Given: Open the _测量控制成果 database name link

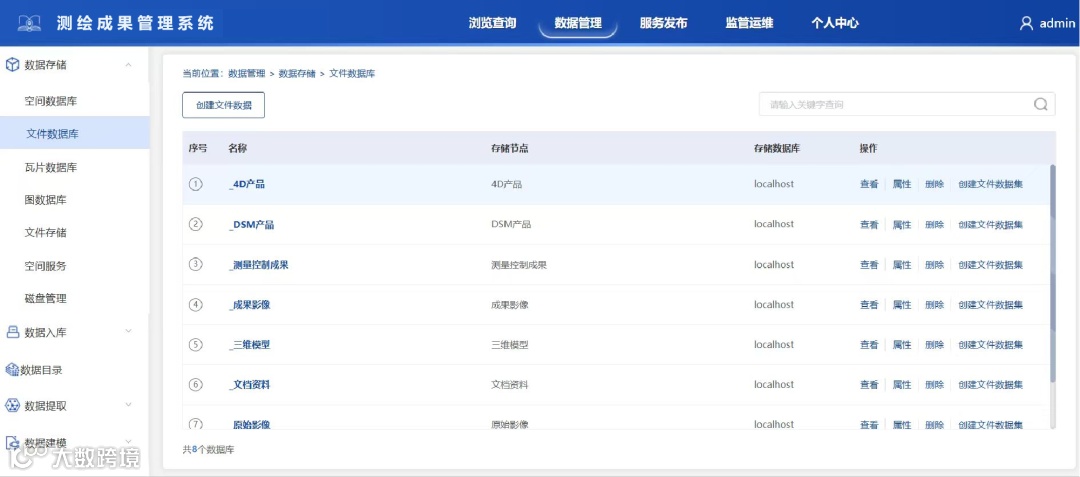Looking at the screenshot, I should point(258,265).
